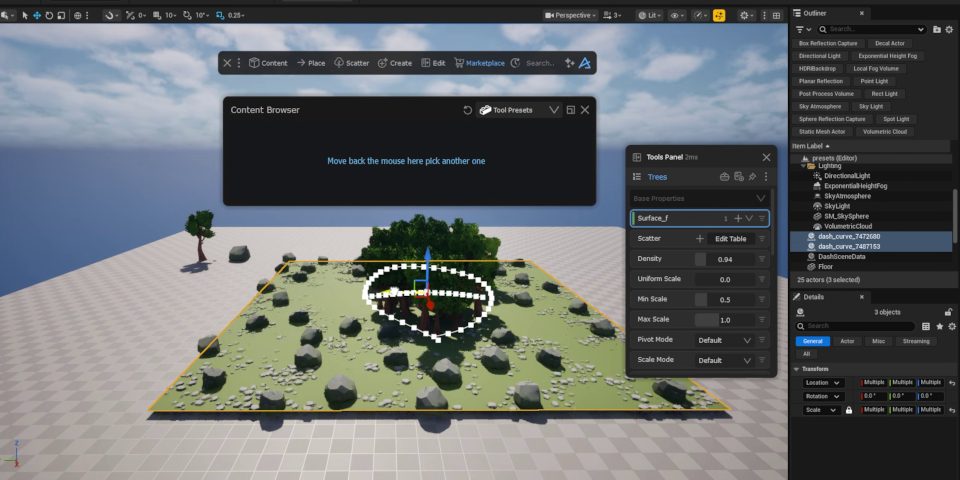The image size is (960, 480).
Task: Open the Marketplace tab in Dash bar
Action: click(479, 63)
